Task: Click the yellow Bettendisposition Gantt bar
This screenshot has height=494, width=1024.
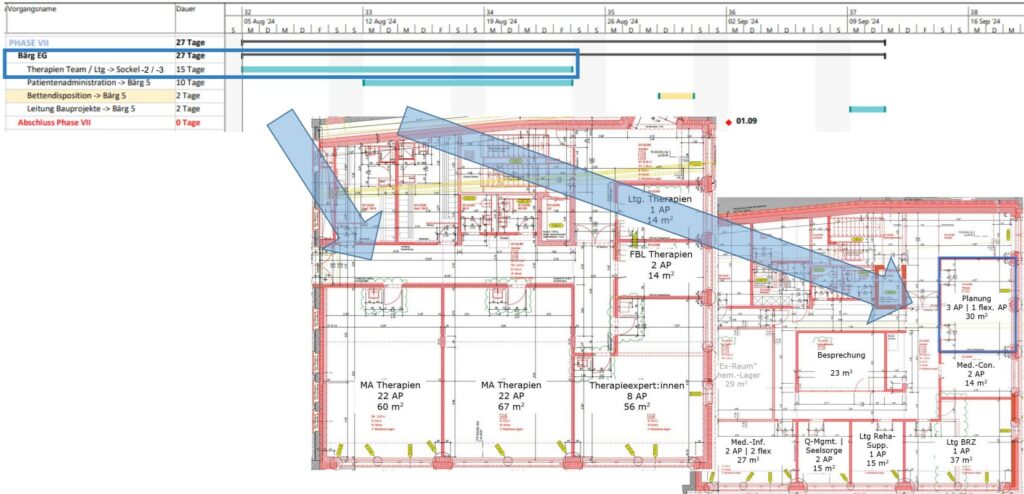Action: coord(675,96)
